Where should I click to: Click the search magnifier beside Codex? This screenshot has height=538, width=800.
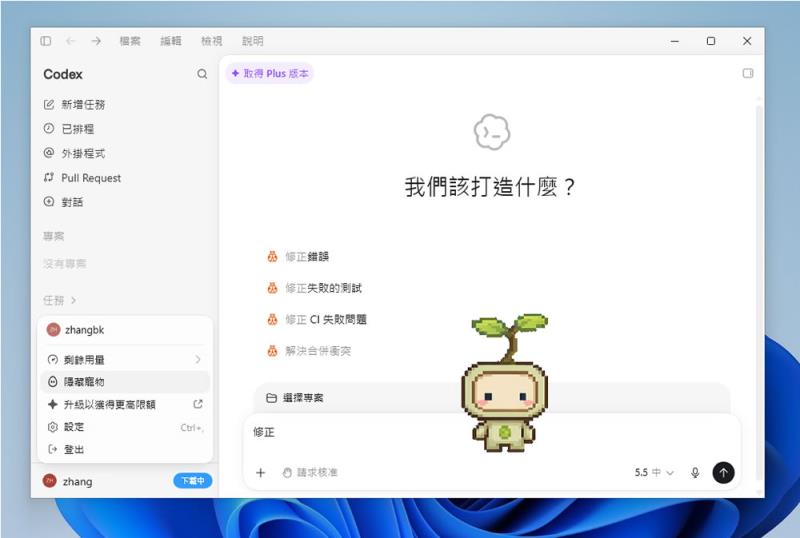coord(202,74)
